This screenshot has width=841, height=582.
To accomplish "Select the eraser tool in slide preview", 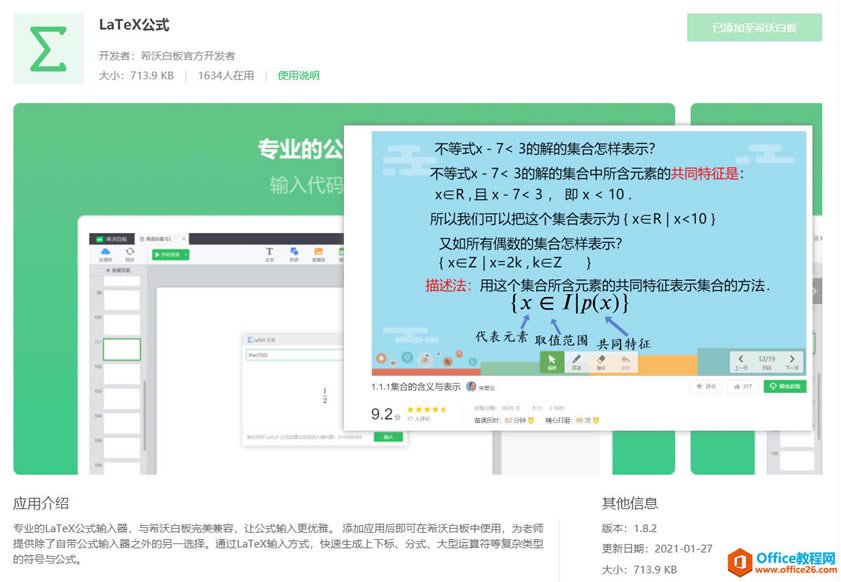I will (x=601, y=362).
